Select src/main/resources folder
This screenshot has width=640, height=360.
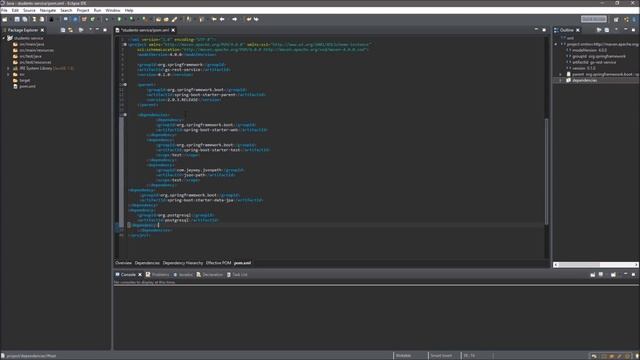[36, 50]
